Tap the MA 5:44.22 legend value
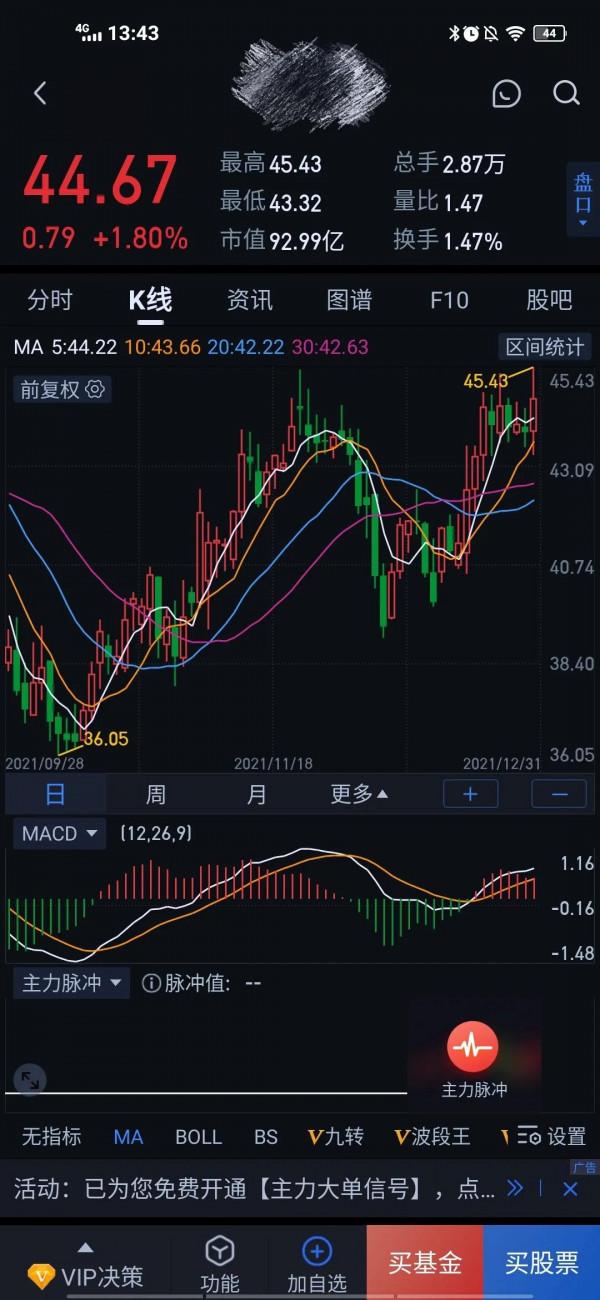Viewport: 600px width, 1300px height. tap(65, 347)
